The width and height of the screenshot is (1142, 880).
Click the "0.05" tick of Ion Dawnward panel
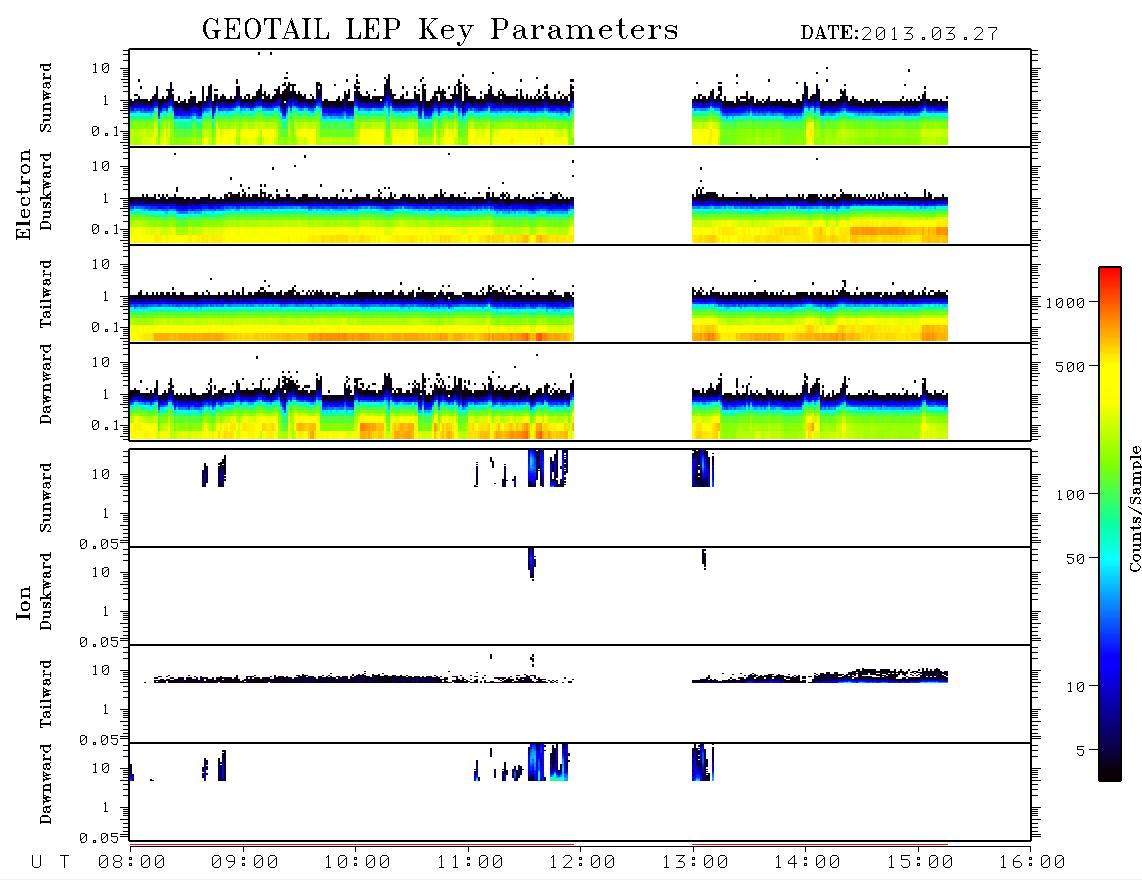[x=98, y=838]
